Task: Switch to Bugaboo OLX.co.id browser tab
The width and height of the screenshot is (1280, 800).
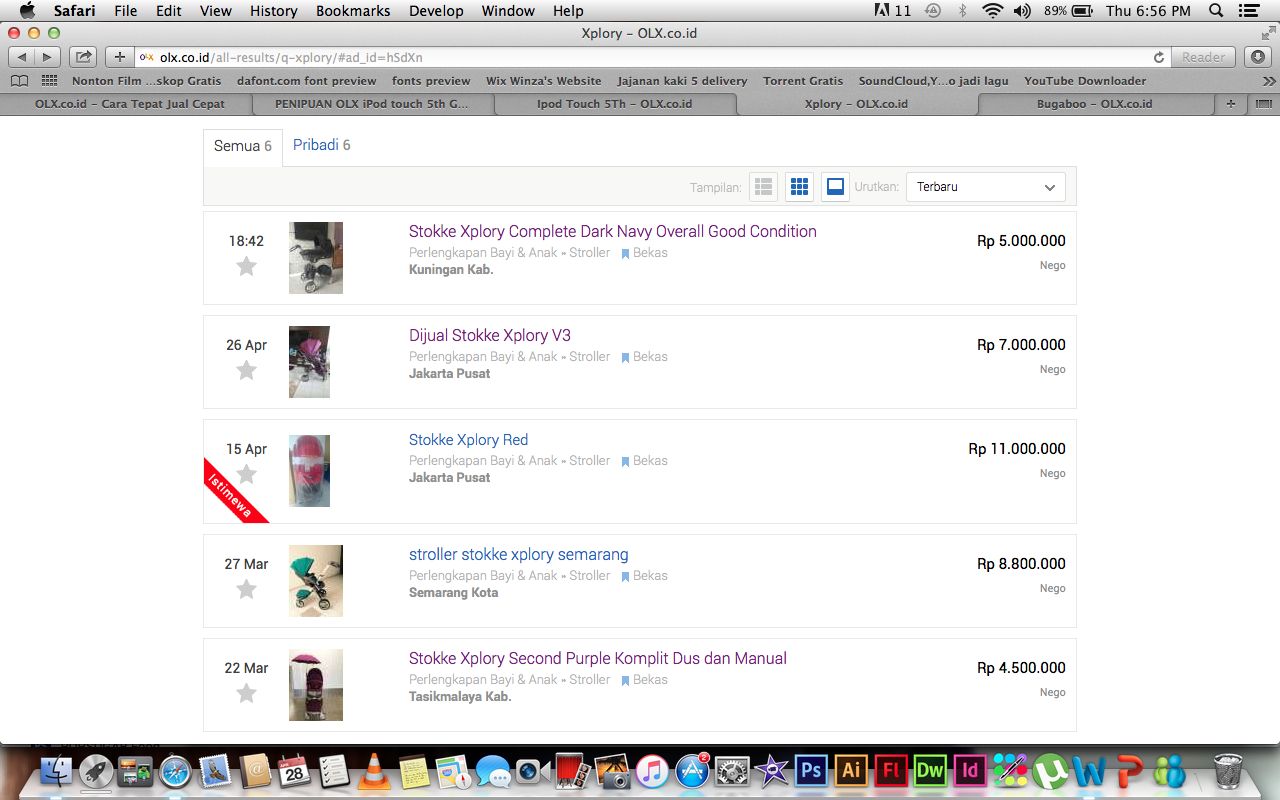Action: [x=1094, y=104]
